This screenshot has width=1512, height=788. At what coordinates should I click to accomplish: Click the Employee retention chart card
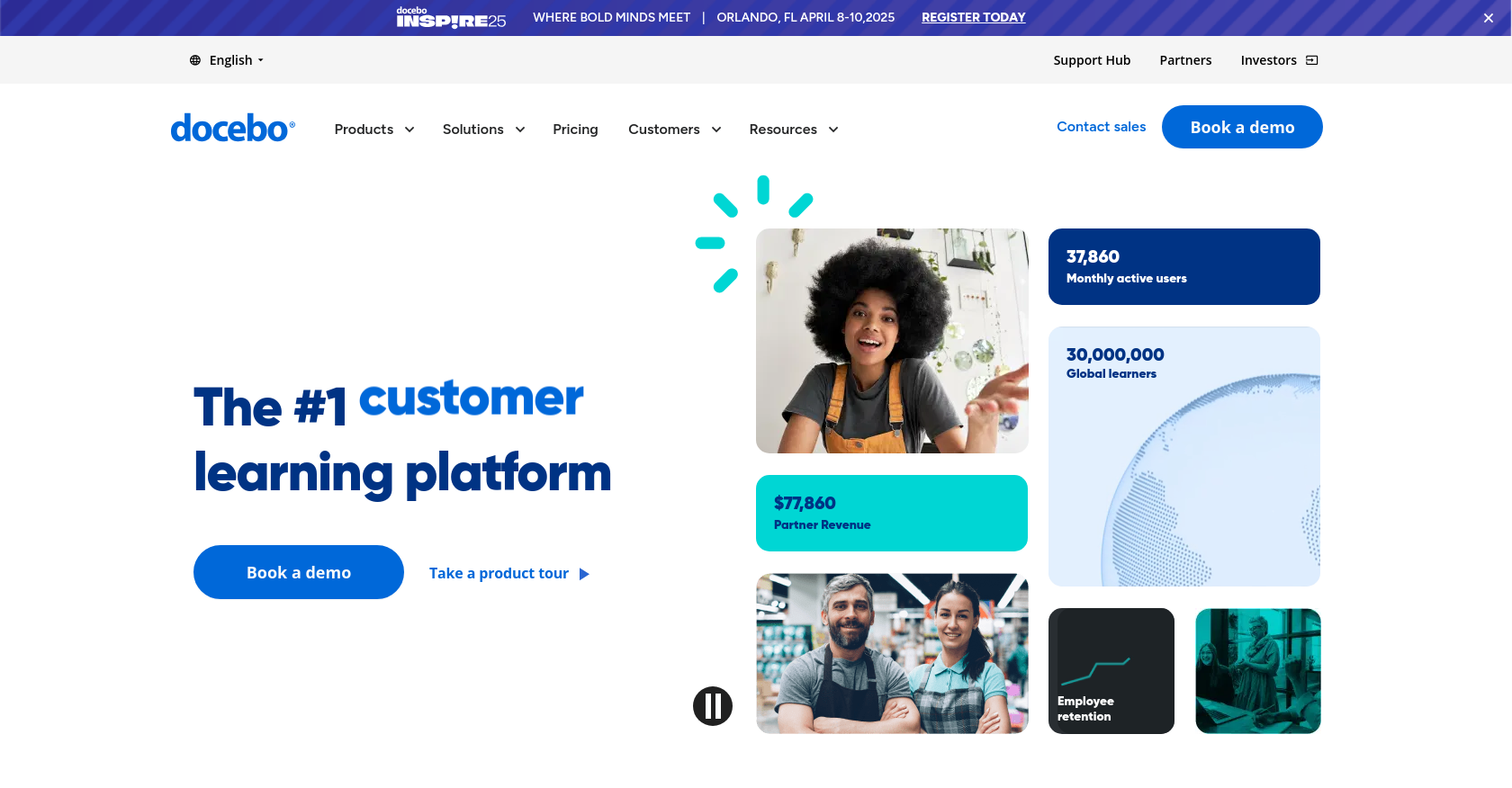click(x=1111, y=671)
